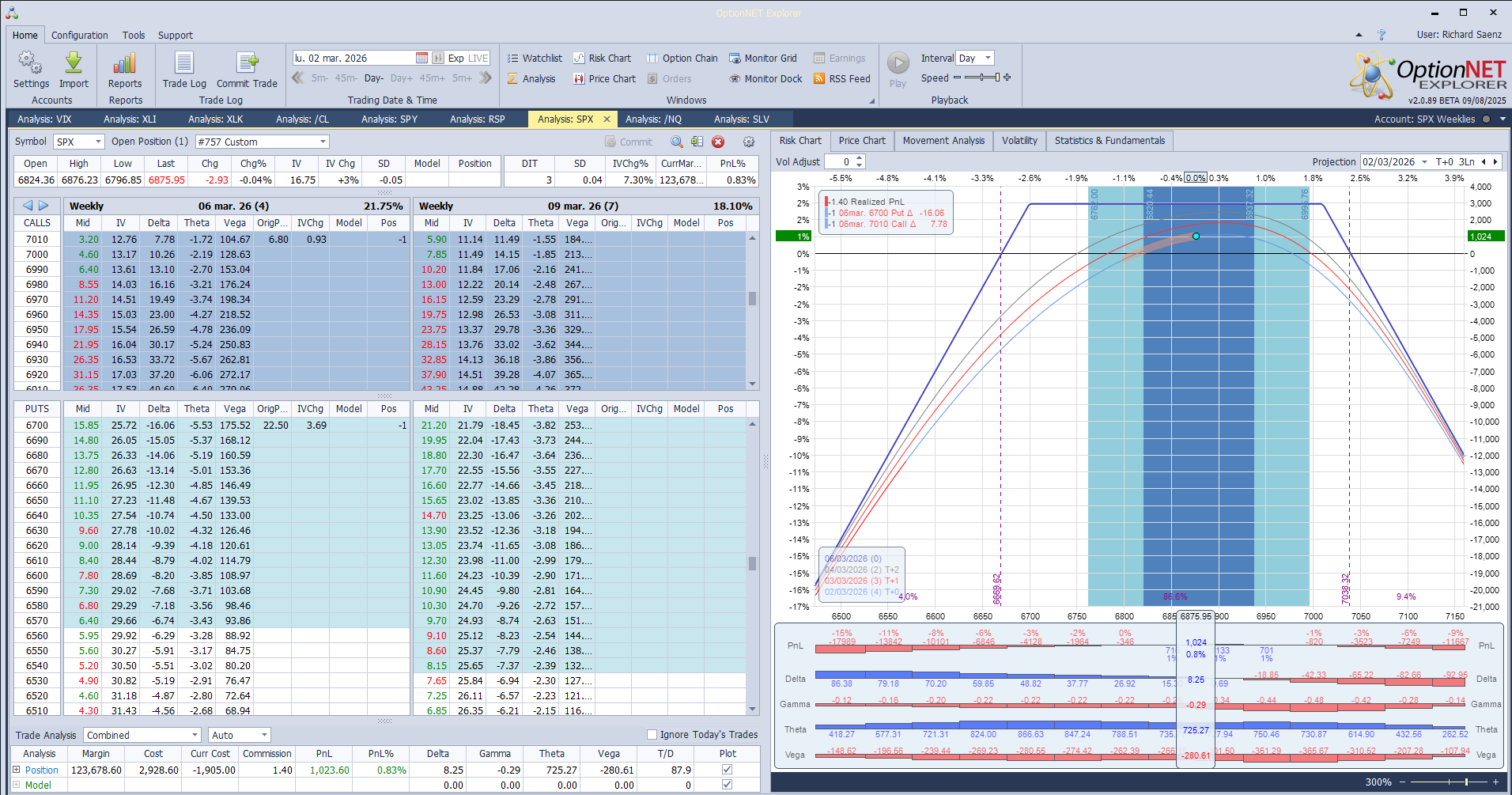Expand the Trade Analysis Combined dropdown

coord(195,736)
